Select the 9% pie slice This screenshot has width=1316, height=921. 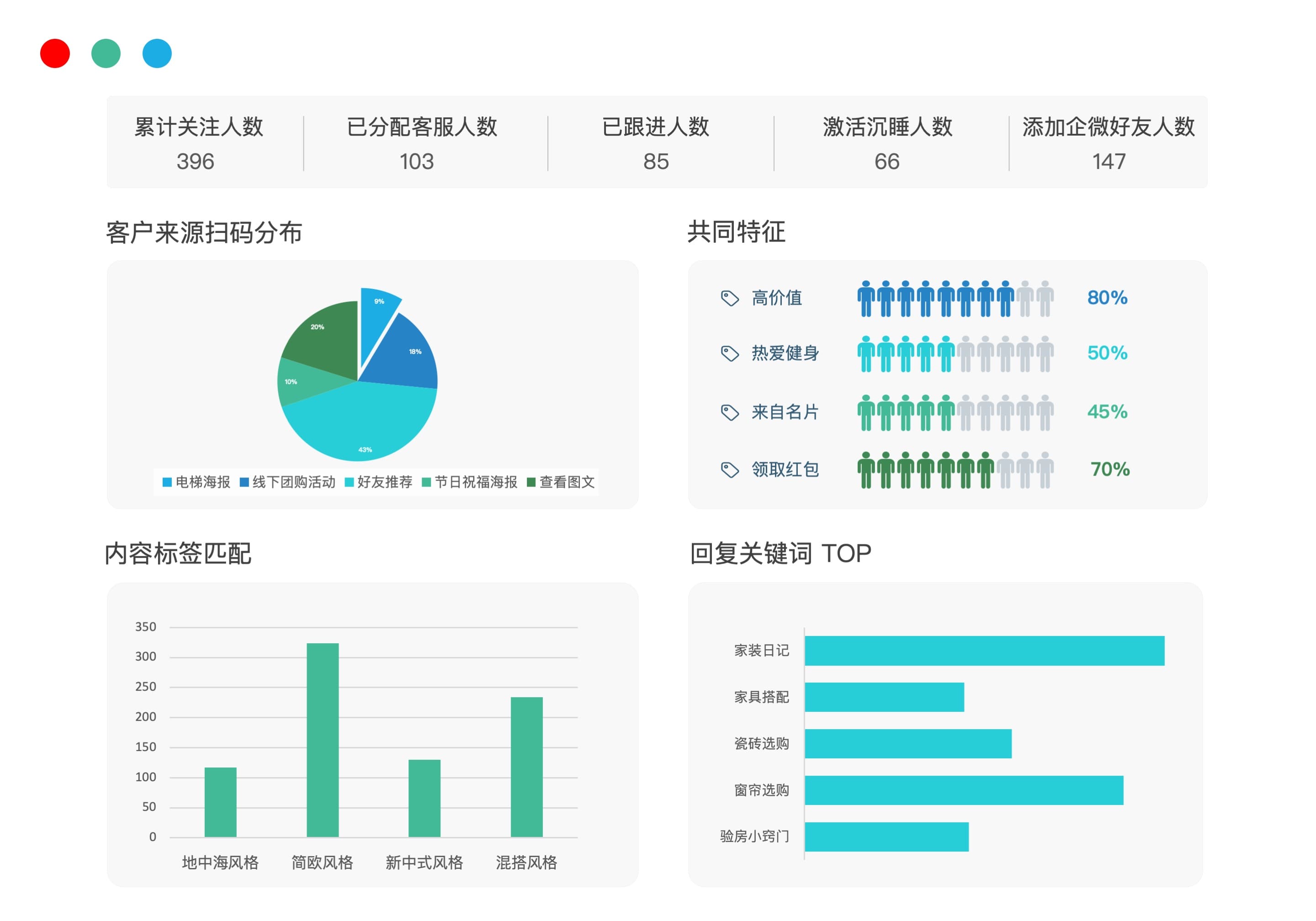coord(376,321)
